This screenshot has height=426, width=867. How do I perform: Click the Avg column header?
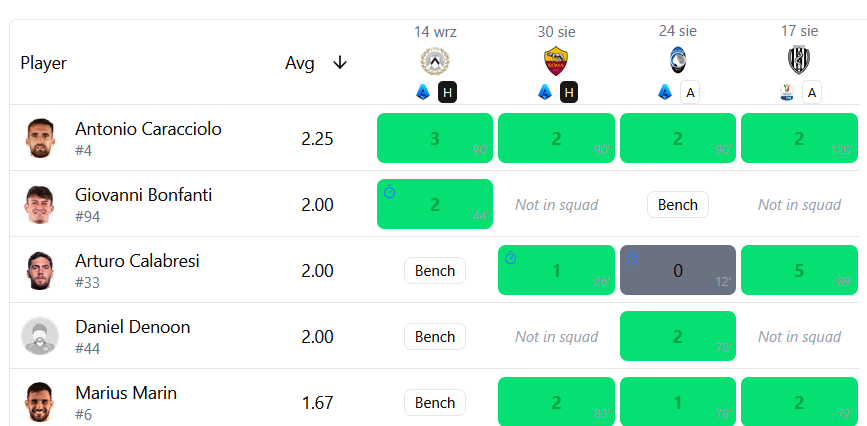[x=300, y=63]
